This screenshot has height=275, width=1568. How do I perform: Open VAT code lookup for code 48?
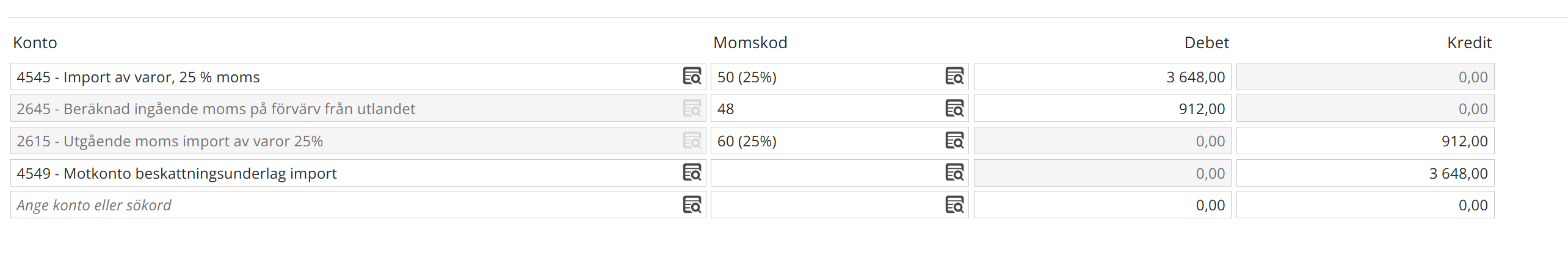coord(954,109)
